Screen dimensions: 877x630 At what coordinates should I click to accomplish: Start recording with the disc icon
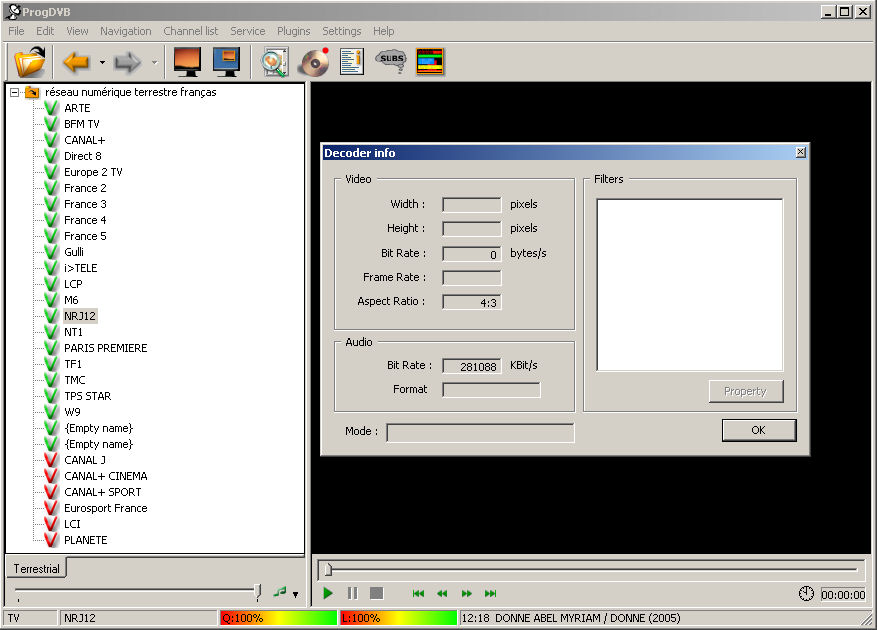pos(313,62)
